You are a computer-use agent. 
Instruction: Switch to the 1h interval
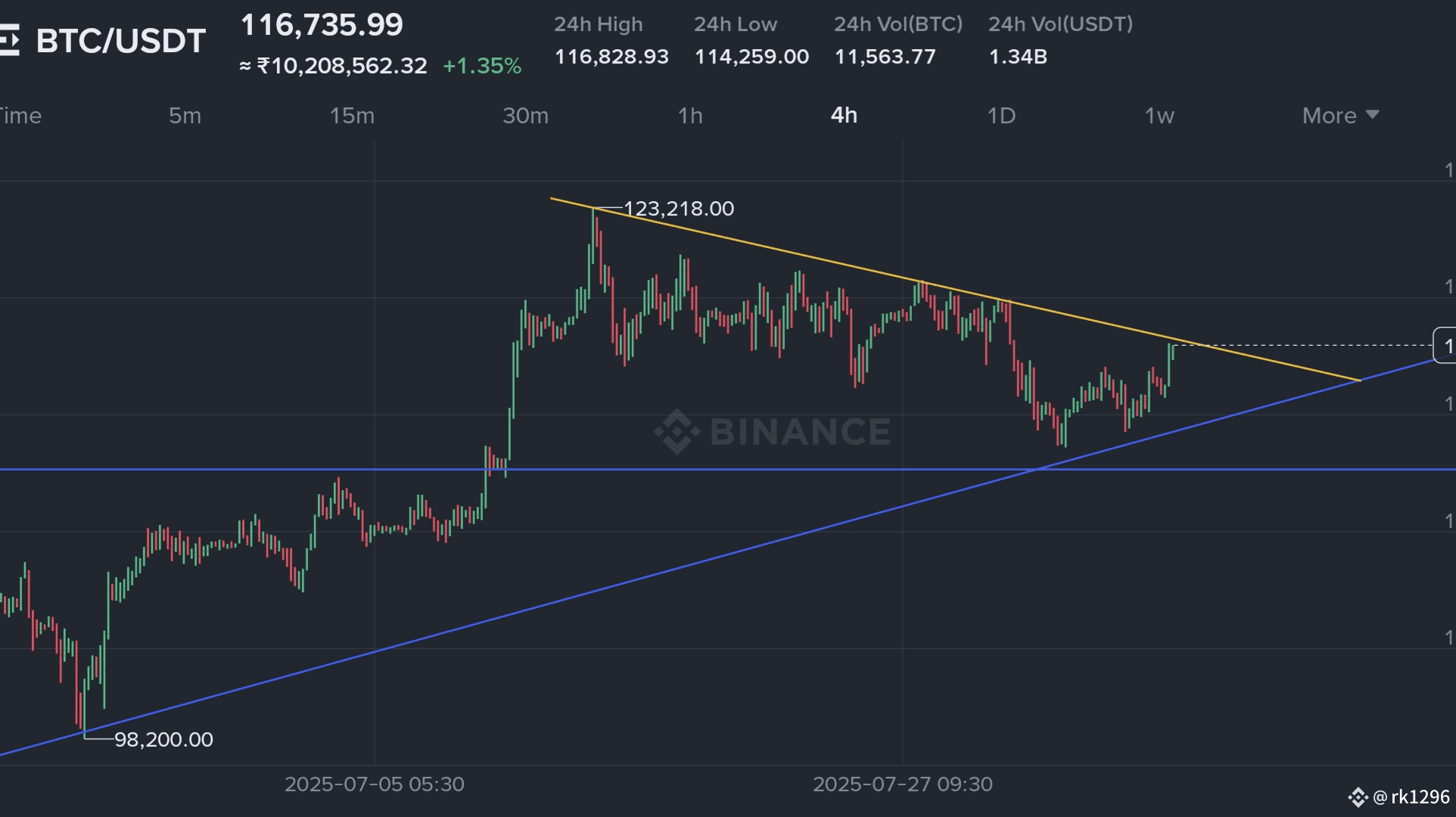pos(690,116)
